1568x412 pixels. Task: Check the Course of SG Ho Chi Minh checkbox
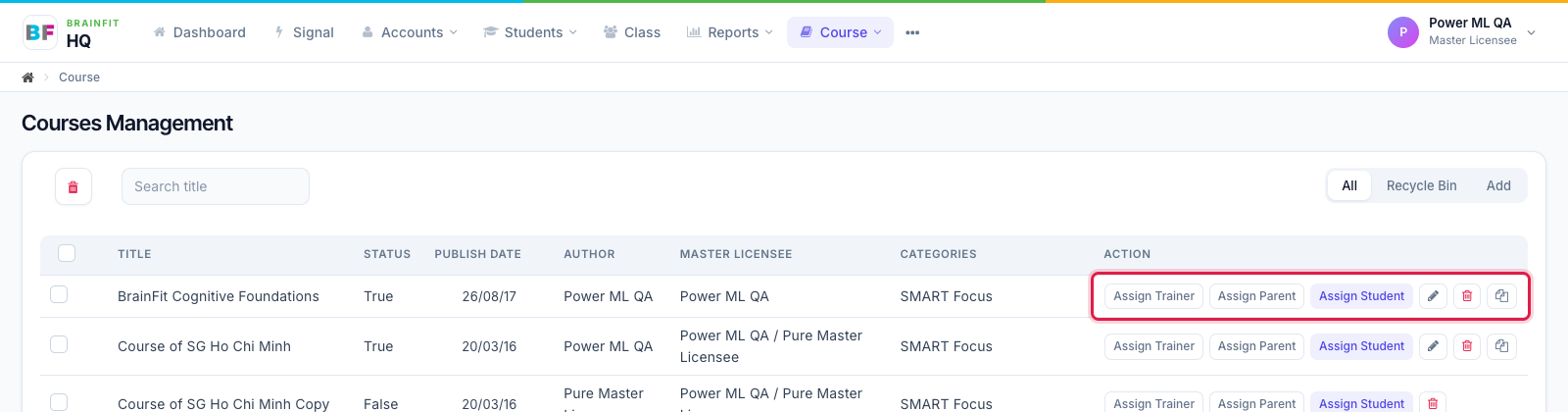click(59, 344)
